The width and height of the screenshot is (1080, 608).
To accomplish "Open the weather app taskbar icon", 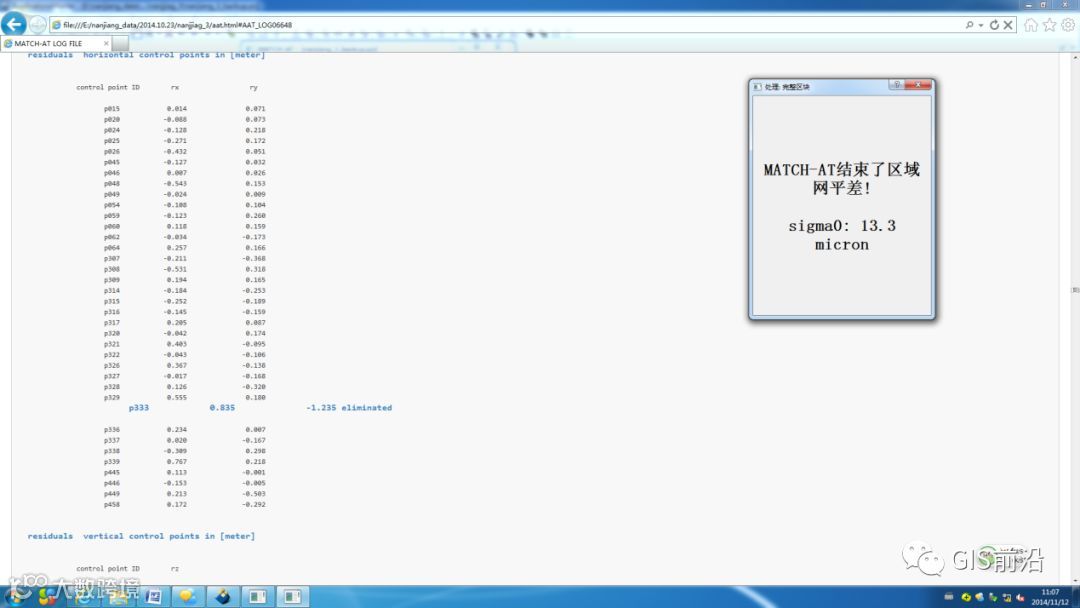I will (x=187, y=596).
